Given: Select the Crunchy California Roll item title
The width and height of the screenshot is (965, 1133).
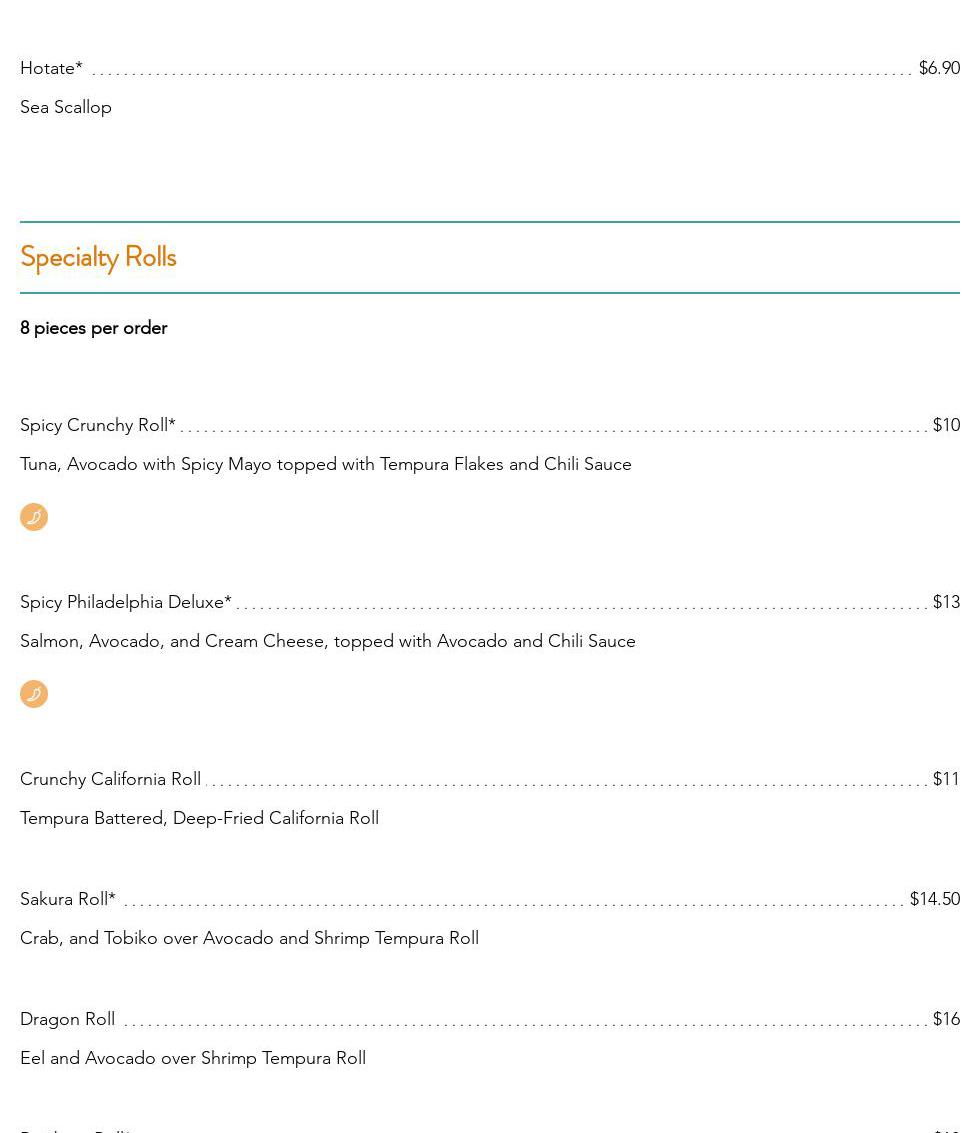Looking at the screenshot, I should click(x=110, y=779).
